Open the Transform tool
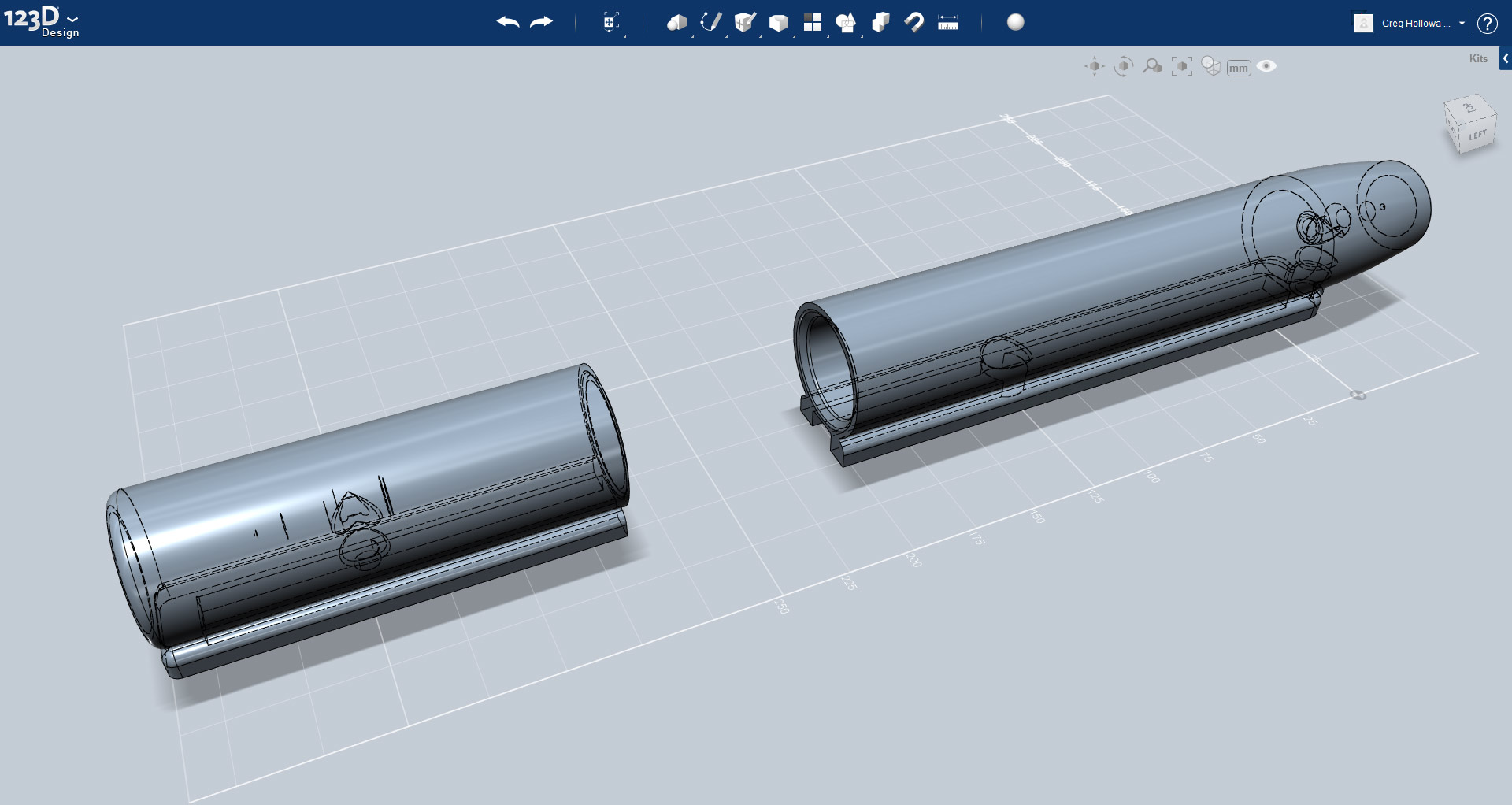The width and height of the screenshot is (1512, 805). tap(610, 22)
